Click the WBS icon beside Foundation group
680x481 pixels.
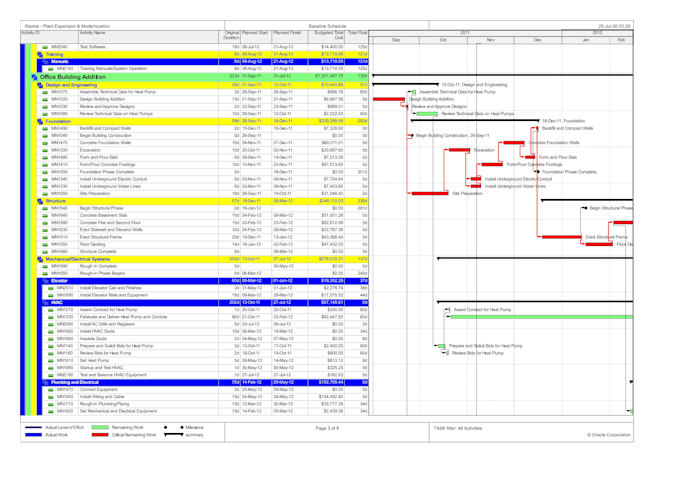[x=40, y=121]
